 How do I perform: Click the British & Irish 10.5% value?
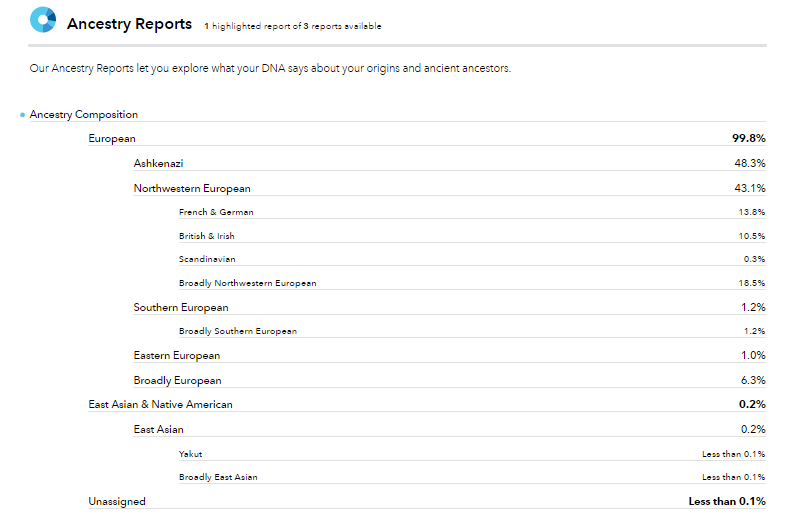coord(751,236)
